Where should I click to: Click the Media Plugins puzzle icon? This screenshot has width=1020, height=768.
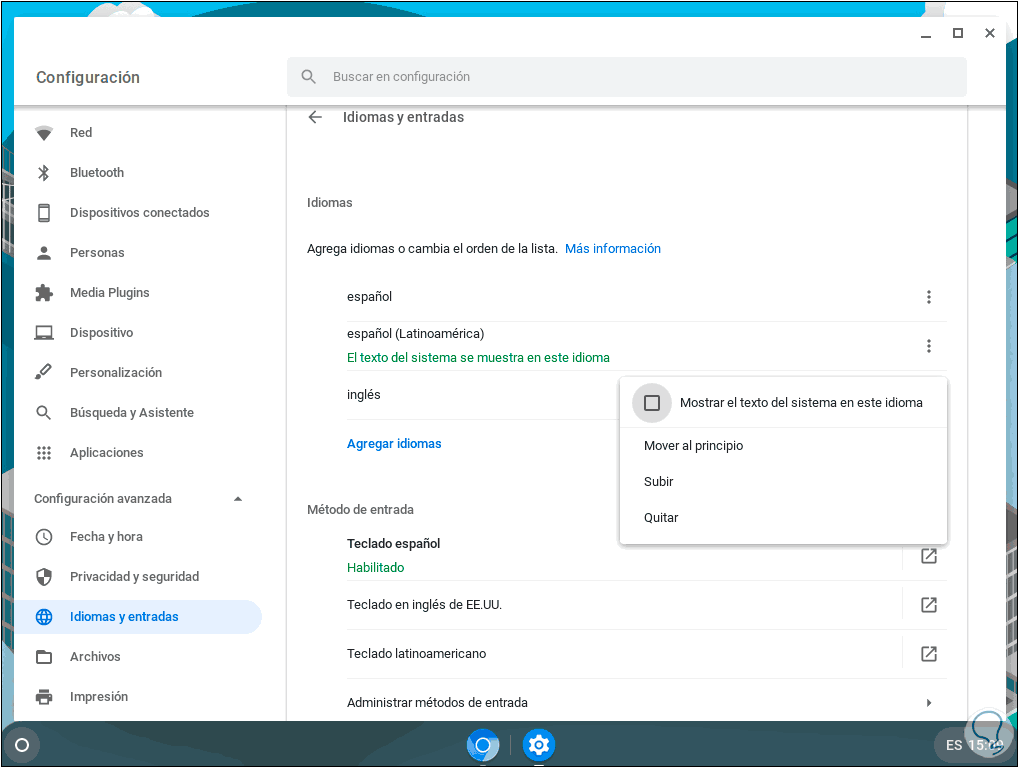click(x=44, y=293)
